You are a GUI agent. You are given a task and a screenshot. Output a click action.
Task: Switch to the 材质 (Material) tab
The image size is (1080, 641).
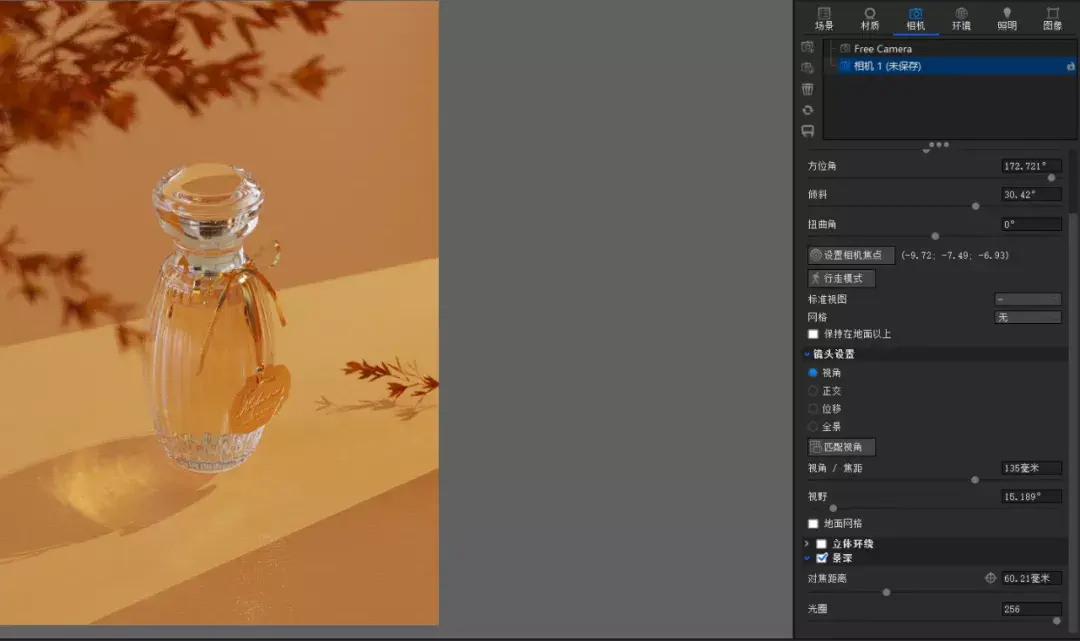pyautogui.click(x=870, y=19)
